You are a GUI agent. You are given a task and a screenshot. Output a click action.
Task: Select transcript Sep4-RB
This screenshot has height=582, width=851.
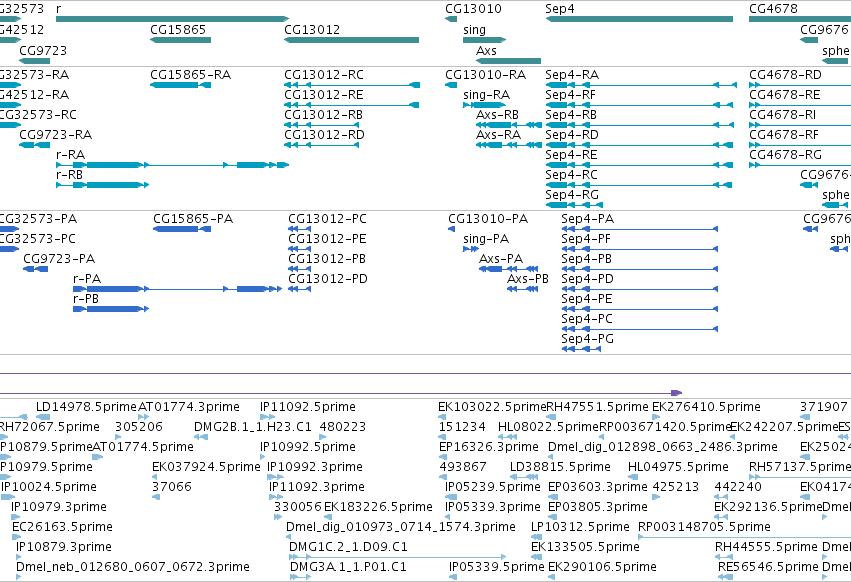[639, 125]
